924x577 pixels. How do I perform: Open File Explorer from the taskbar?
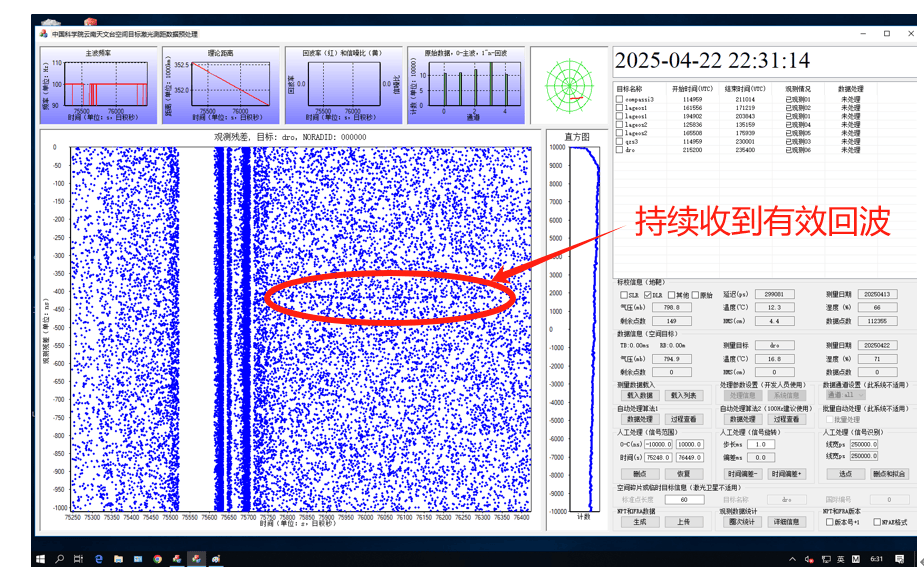pyautogui.click(x=118, y=558)
